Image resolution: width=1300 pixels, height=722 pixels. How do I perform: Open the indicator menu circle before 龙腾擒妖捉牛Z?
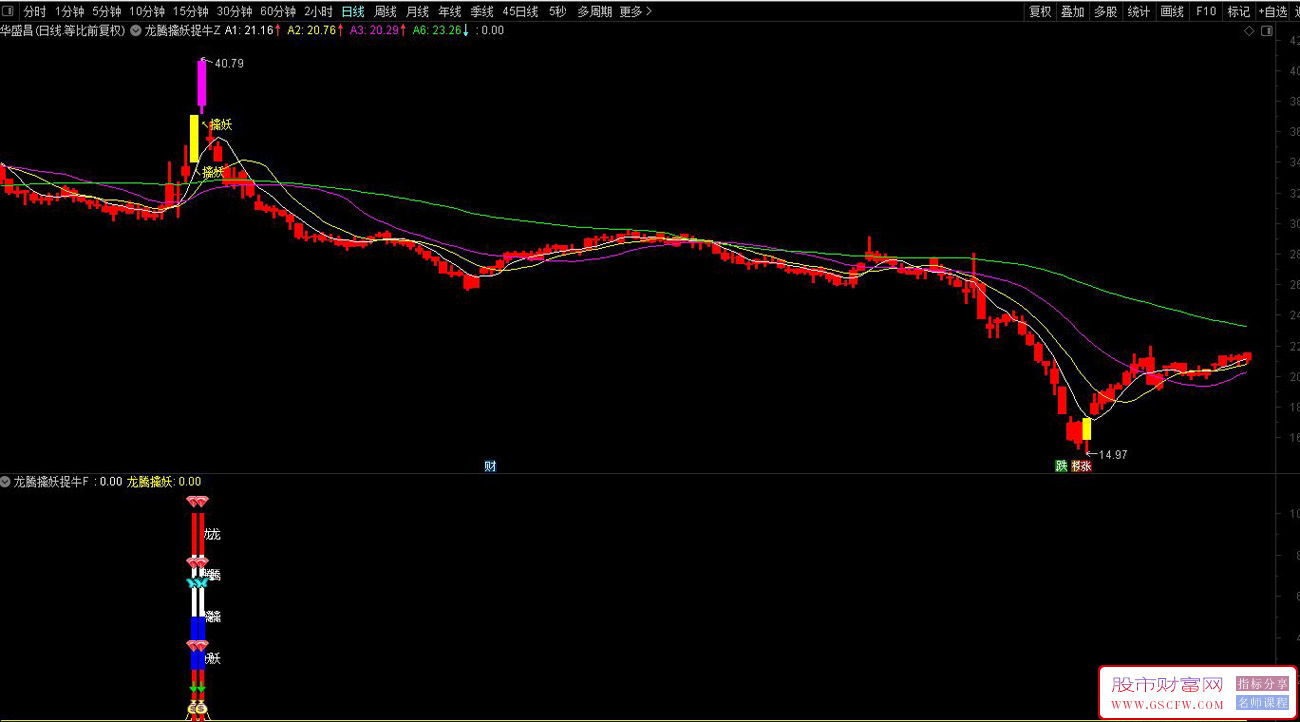click(x=135, y=31)
